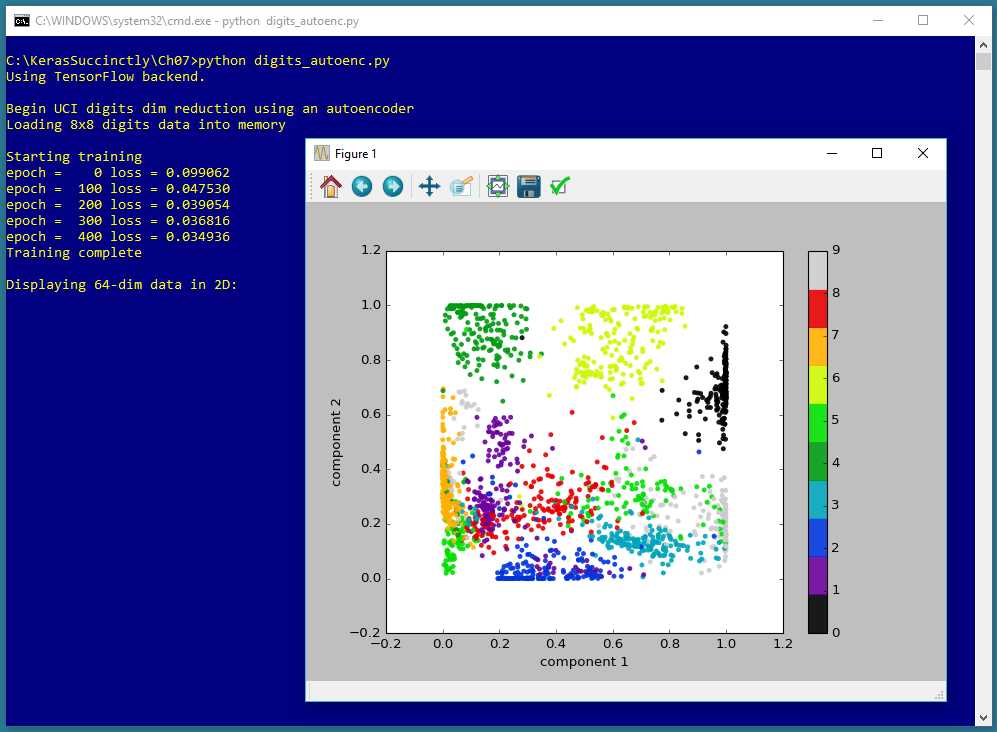Image resolution: width=997 pixels, height=732 pixels.
Task: Click the Figure 1 title text
Action: (x=356, y=153)
